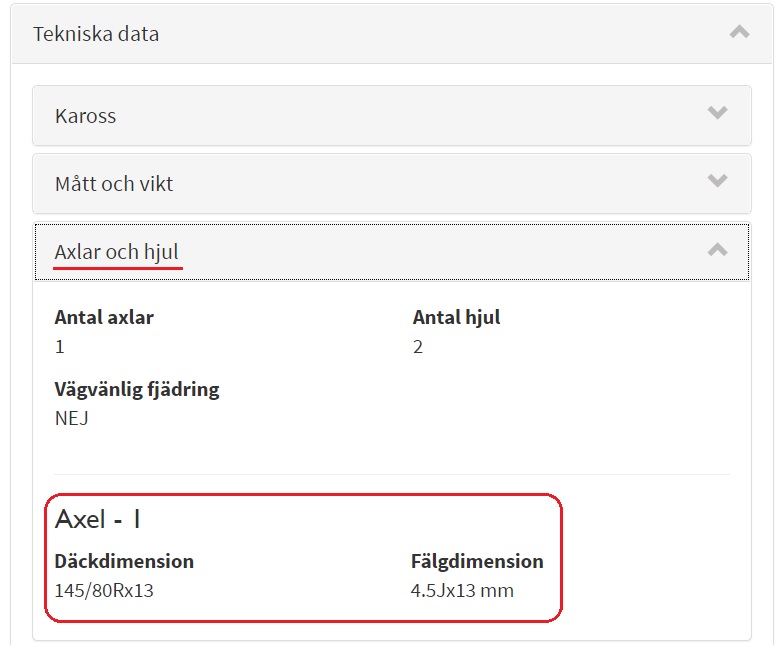This screenshot has height=652, width=782.
Task: Click the Tekniska data panel title
Action: pyautogui.click(x=96, y=34)
